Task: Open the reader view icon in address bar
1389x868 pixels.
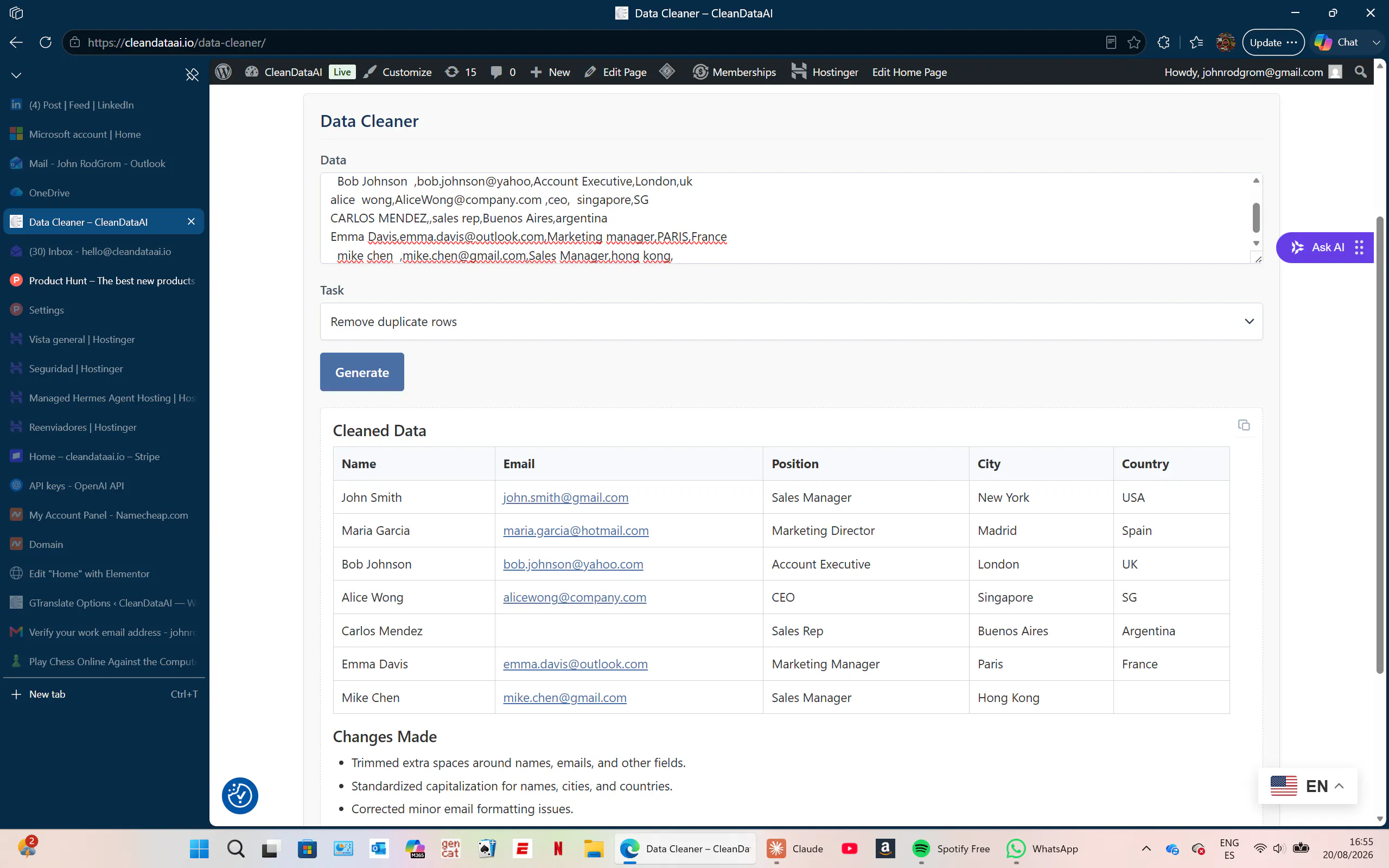Action: [1111, 42]
